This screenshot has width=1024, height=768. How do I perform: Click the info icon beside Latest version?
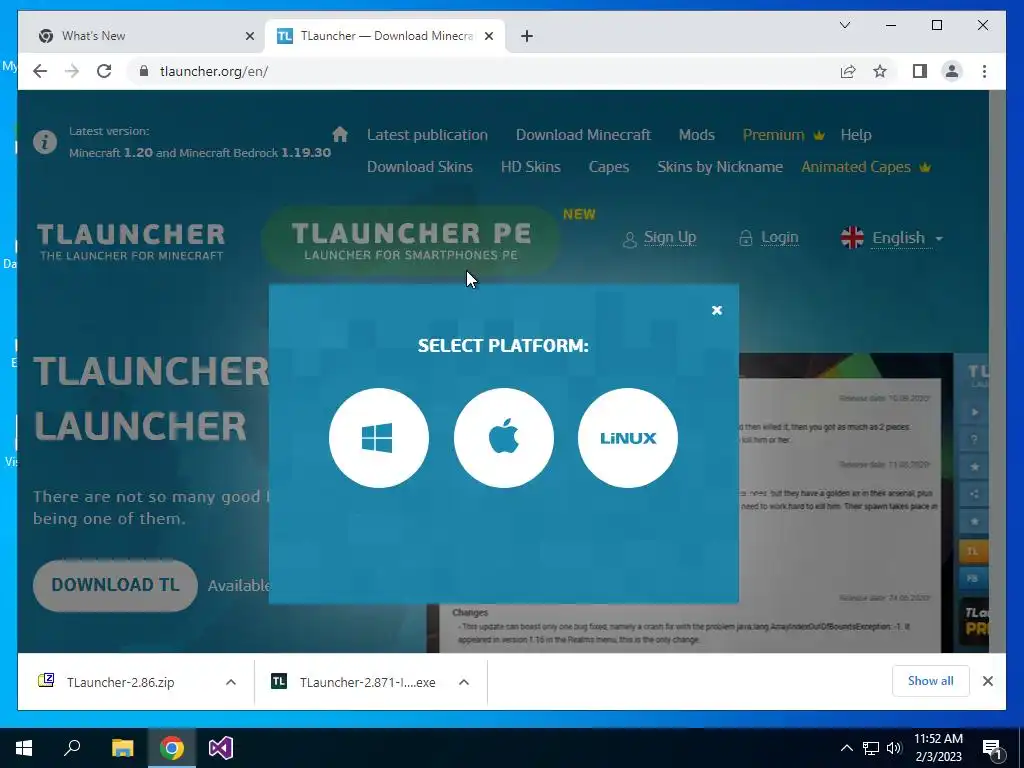pyautogui.click(x=45, y=142)
